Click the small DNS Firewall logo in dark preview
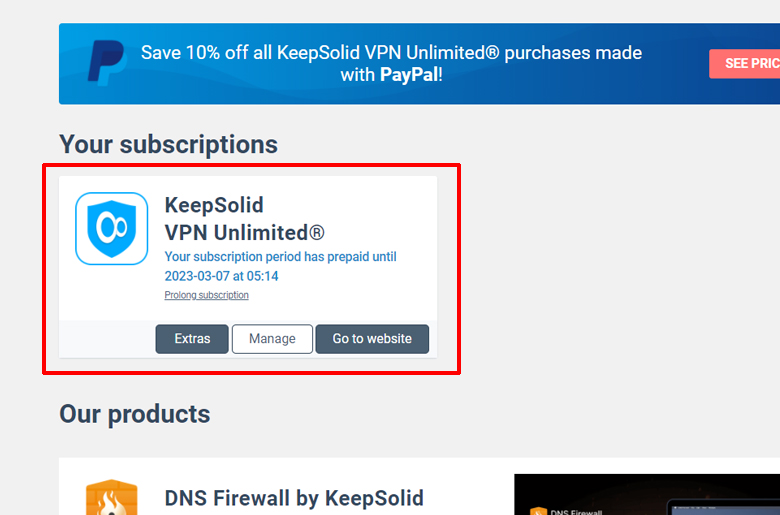The height and width of the screenshot is (515, 780). (x=538, y=511)
